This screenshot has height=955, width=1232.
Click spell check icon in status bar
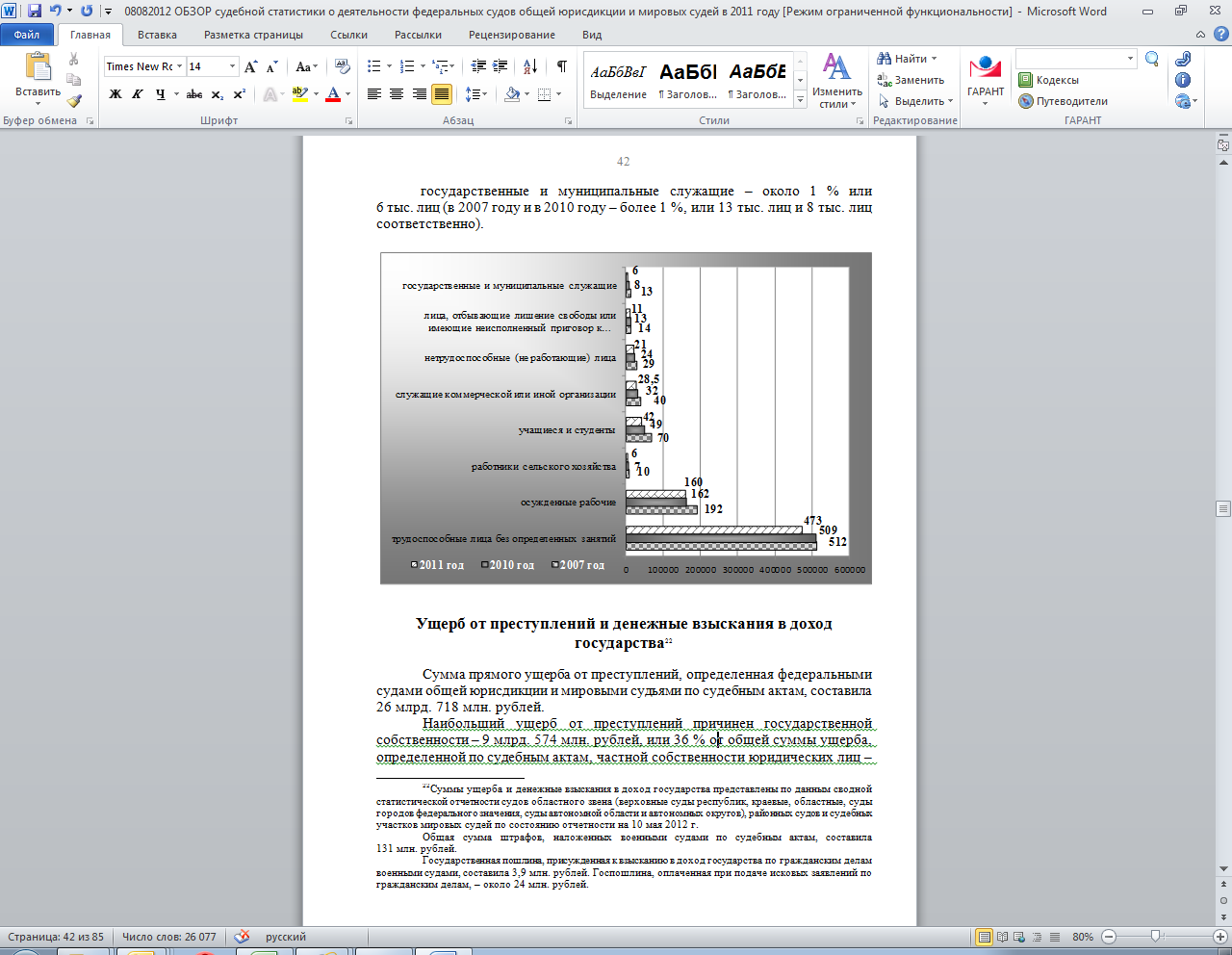[x=242, y=937]
